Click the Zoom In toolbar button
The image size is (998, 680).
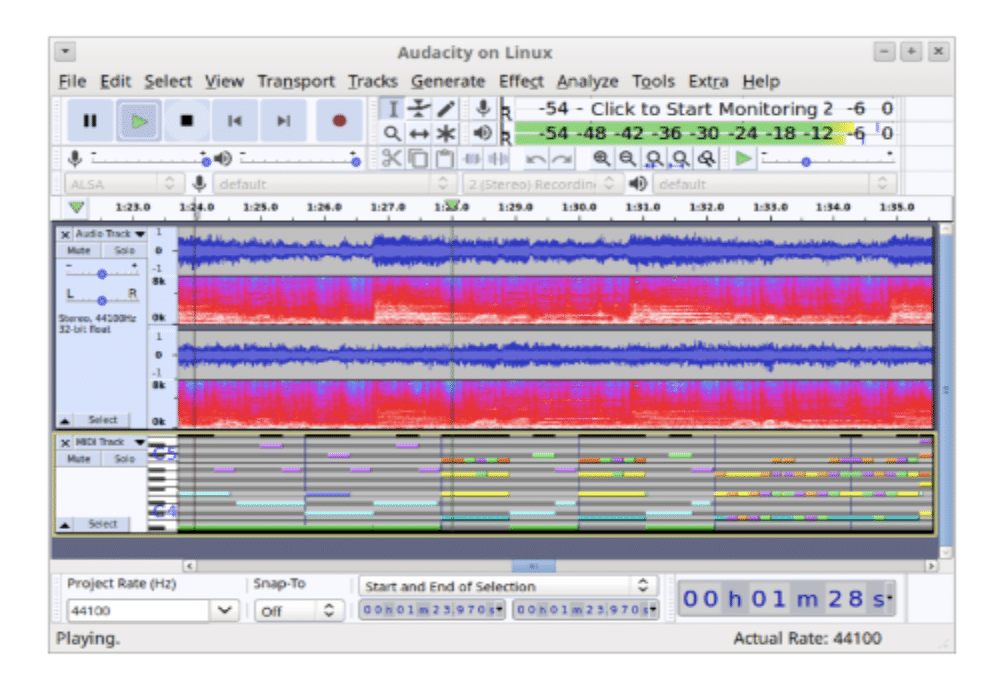pyautogui.click(x=601, y=158)
